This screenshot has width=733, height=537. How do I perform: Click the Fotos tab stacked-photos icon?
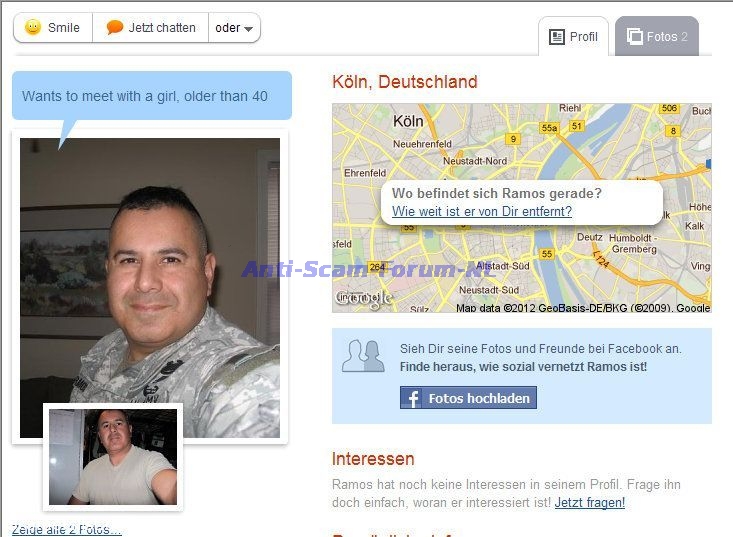click(x=634, y=36)
